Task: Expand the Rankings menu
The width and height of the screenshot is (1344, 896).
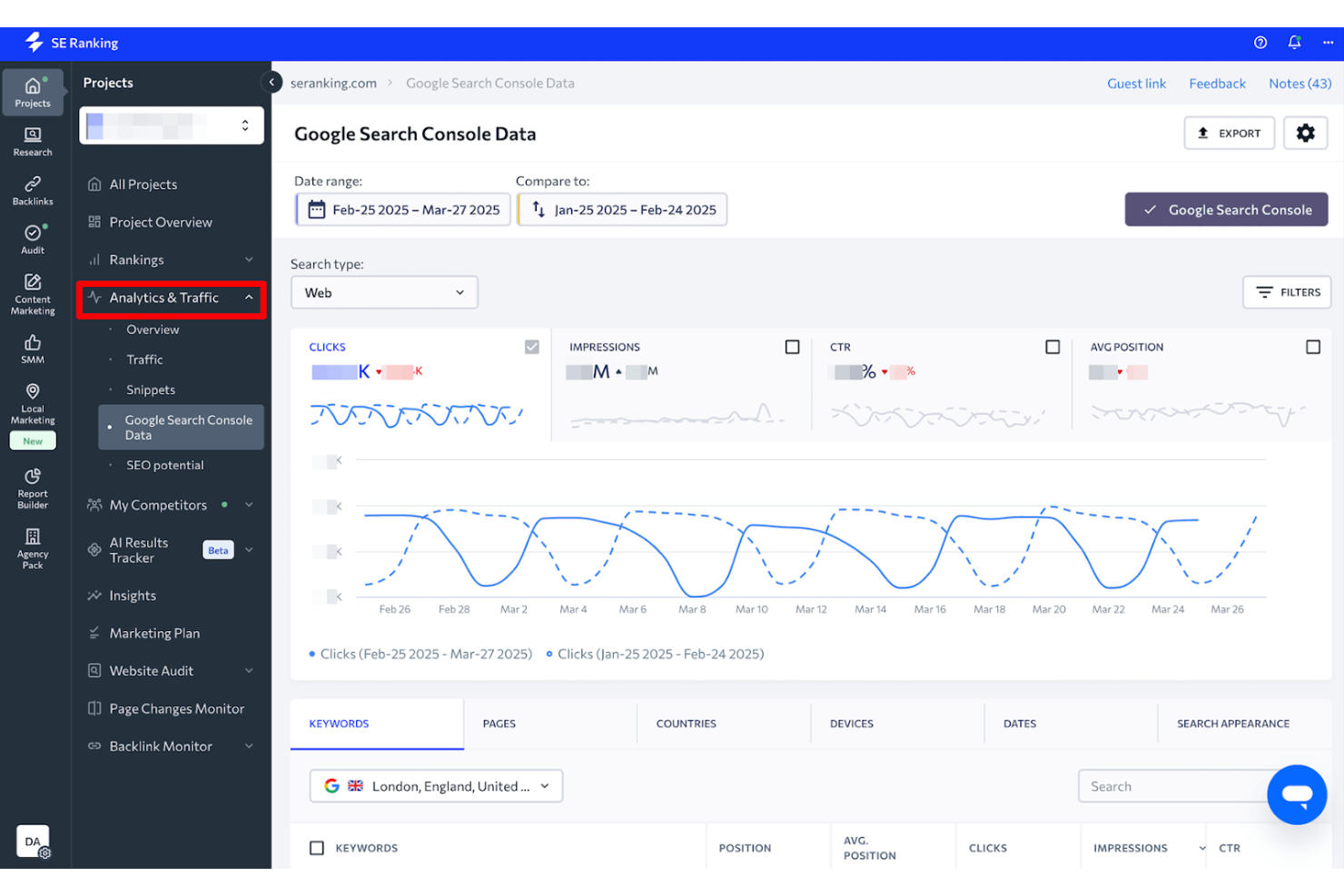Action: (172, 261)
